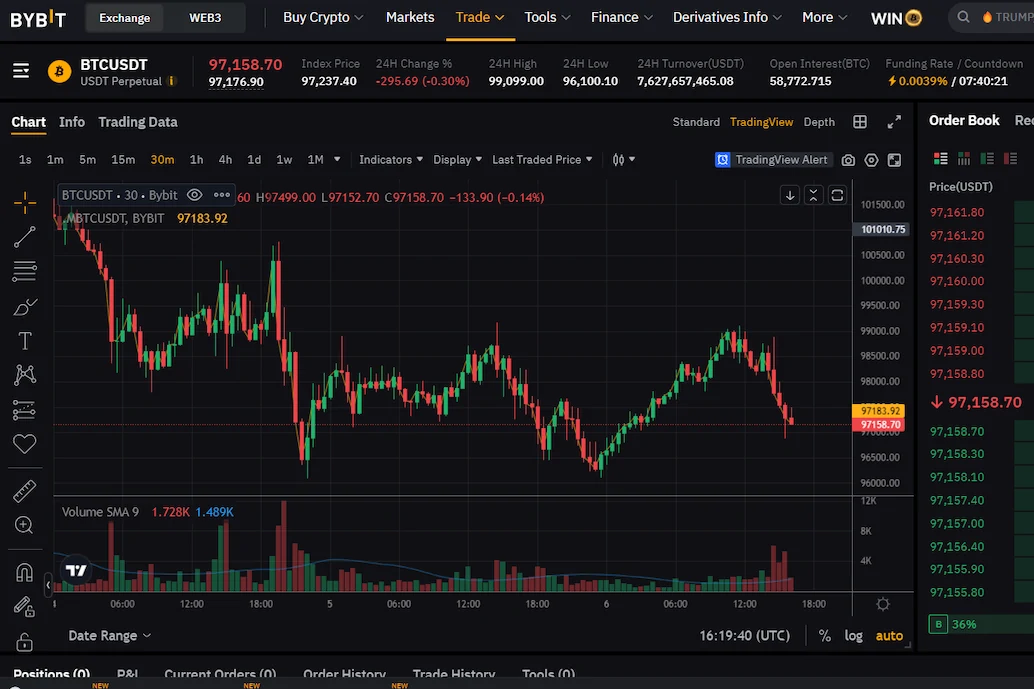The image size is (1034, 689).
Task: Switch to the Info tab
Action: 72,122
